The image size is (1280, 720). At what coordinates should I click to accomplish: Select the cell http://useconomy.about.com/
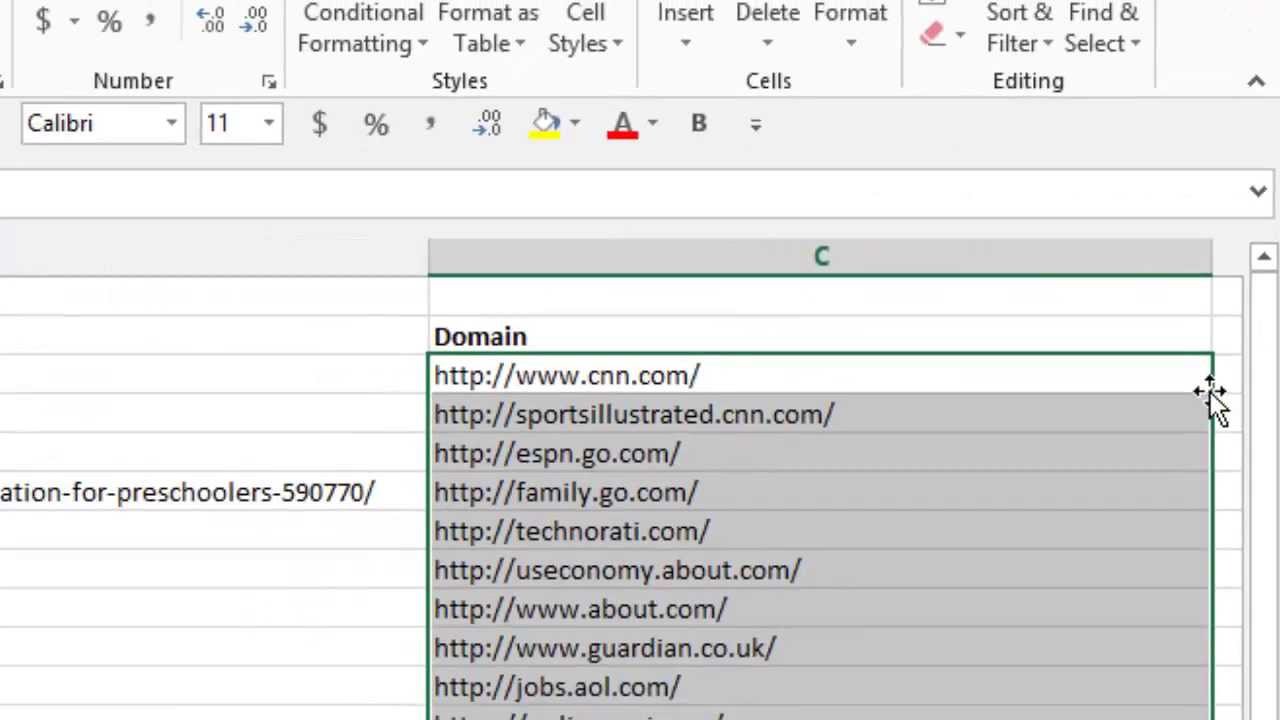820,570
